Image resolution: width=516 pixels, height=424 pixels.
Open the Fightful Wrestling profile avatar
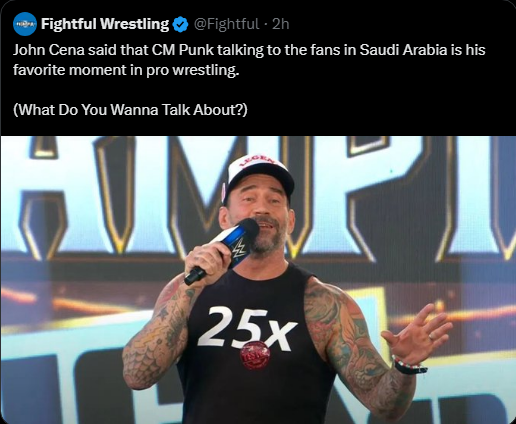coord(25,24)
